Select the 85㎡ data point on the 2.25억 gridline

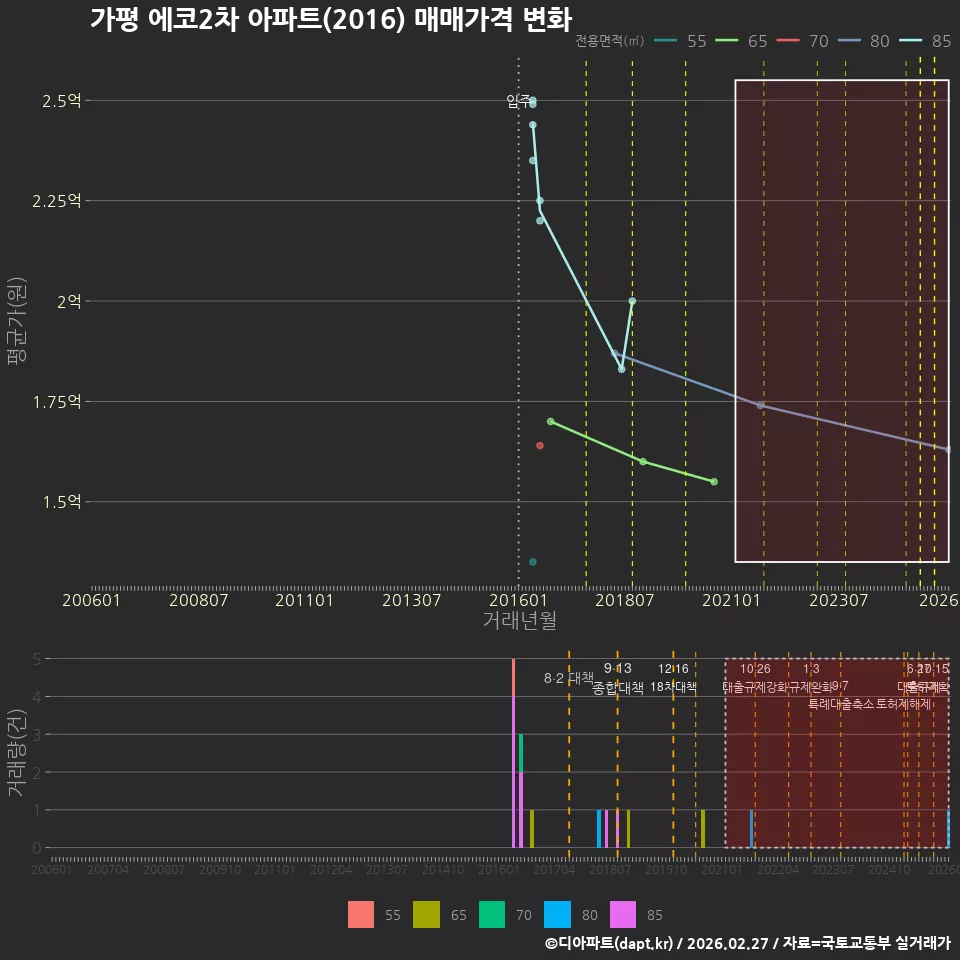point(540,201)
